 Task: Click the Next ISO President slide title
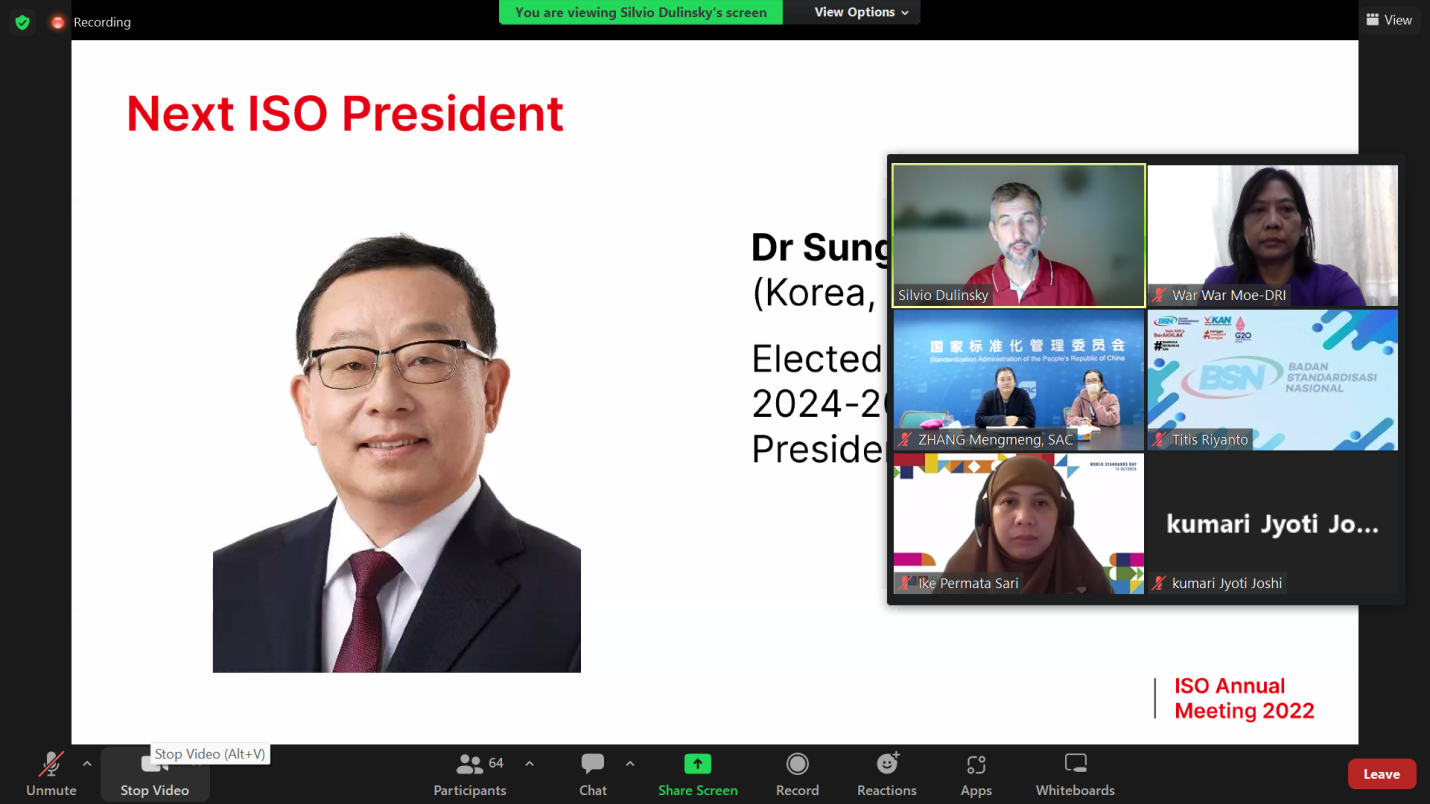coord(345,114)
